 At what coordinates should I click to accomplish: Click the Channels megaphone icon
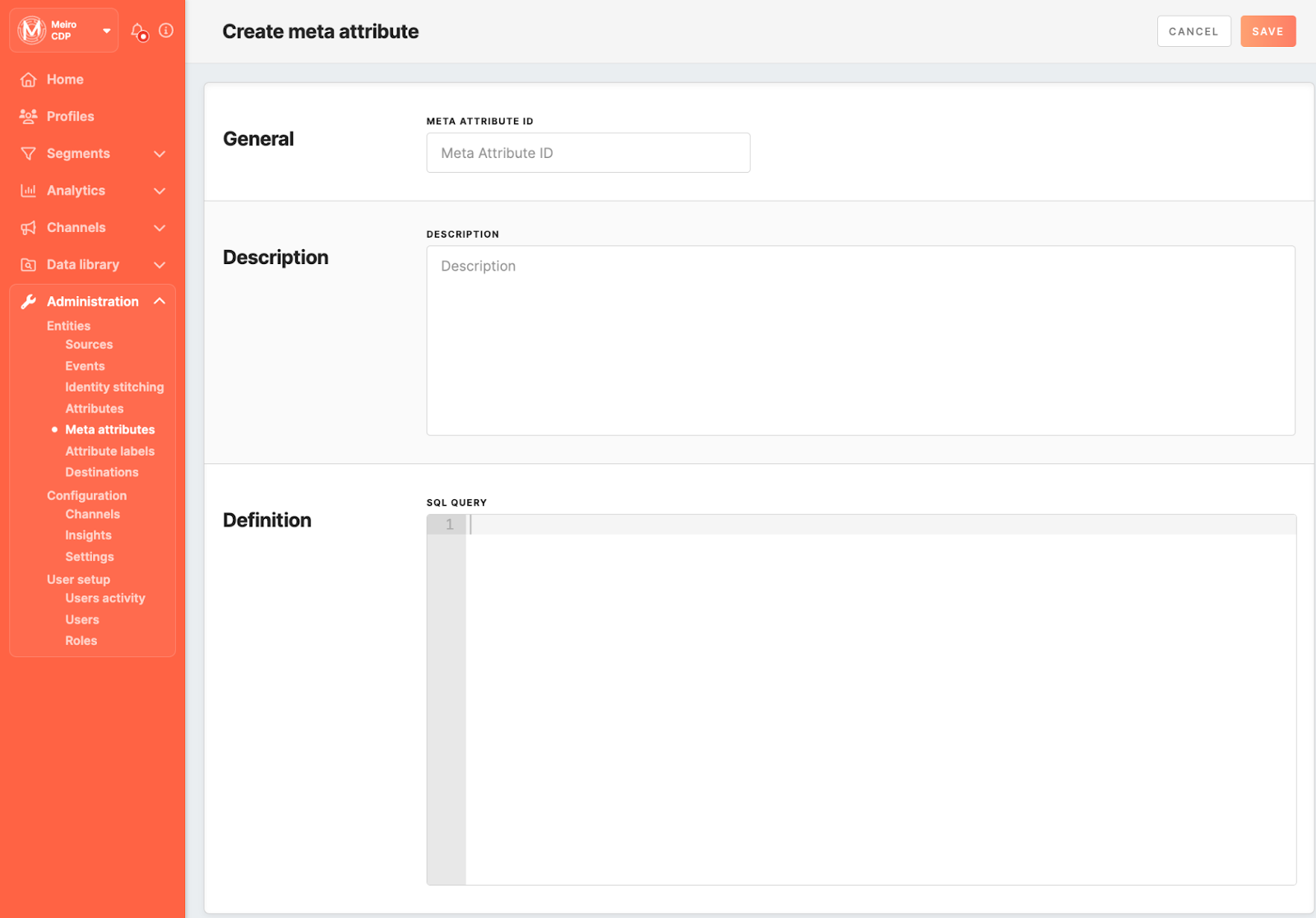pos(29,228)
